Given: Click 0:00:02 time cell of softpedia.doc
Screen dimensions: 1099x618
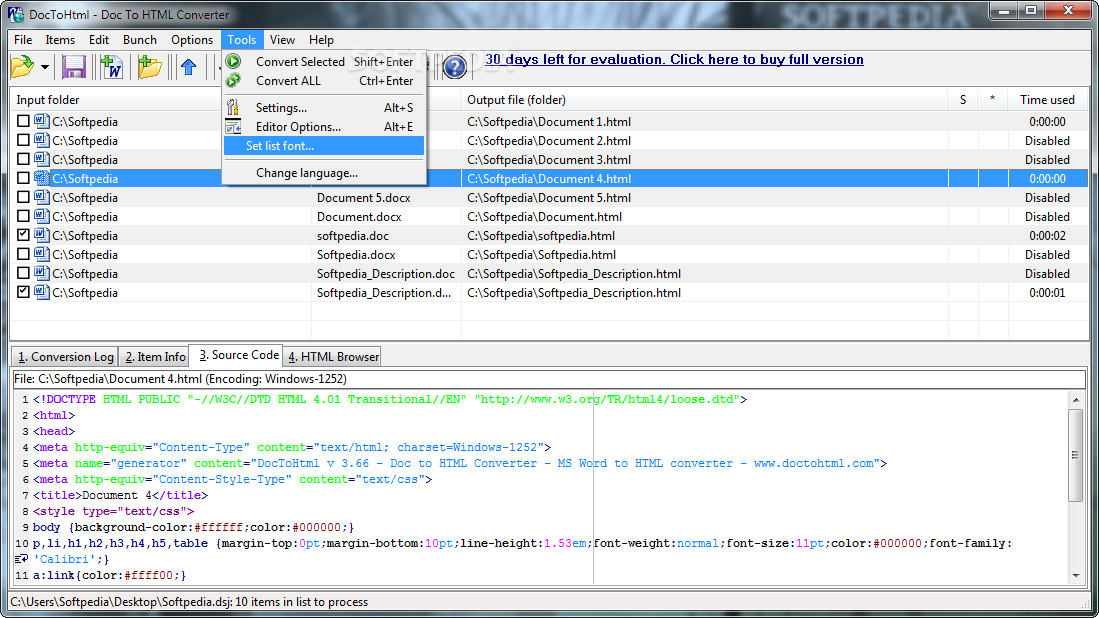Looking at the screenshot, I should [1047, 235].
